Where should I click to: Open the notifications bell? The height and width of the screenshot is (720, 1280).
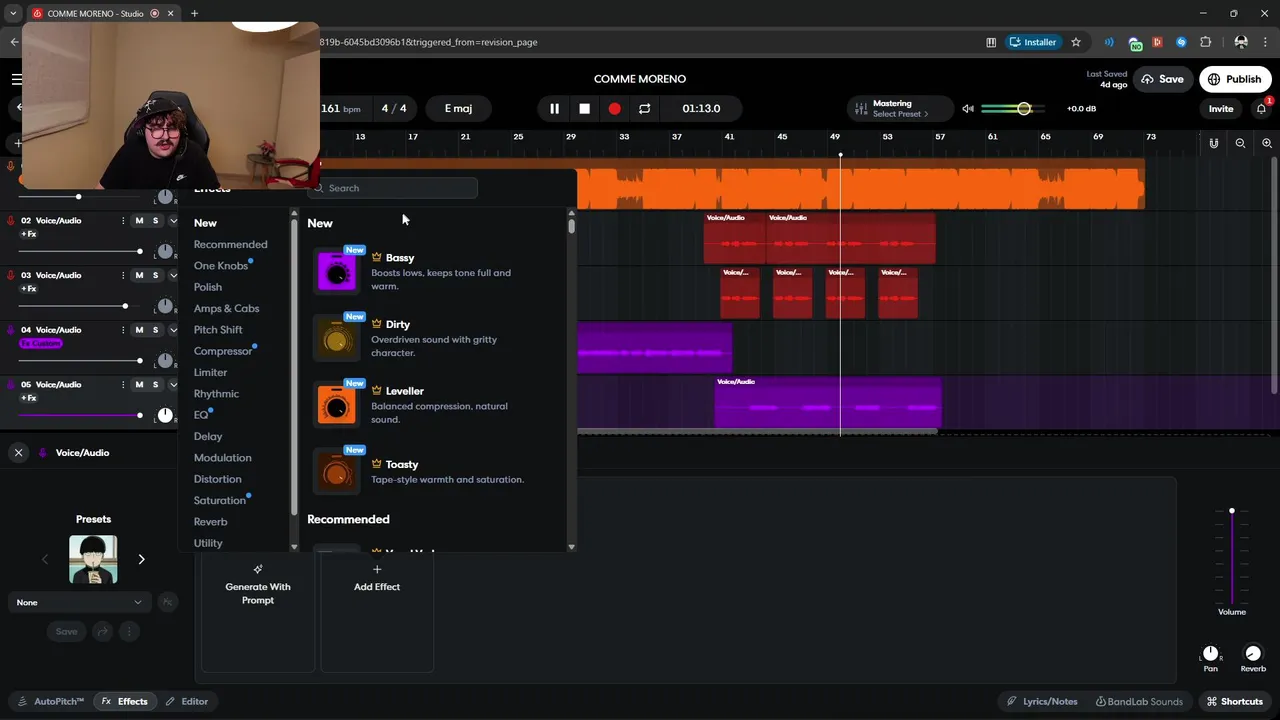(x=1261, y=108)
